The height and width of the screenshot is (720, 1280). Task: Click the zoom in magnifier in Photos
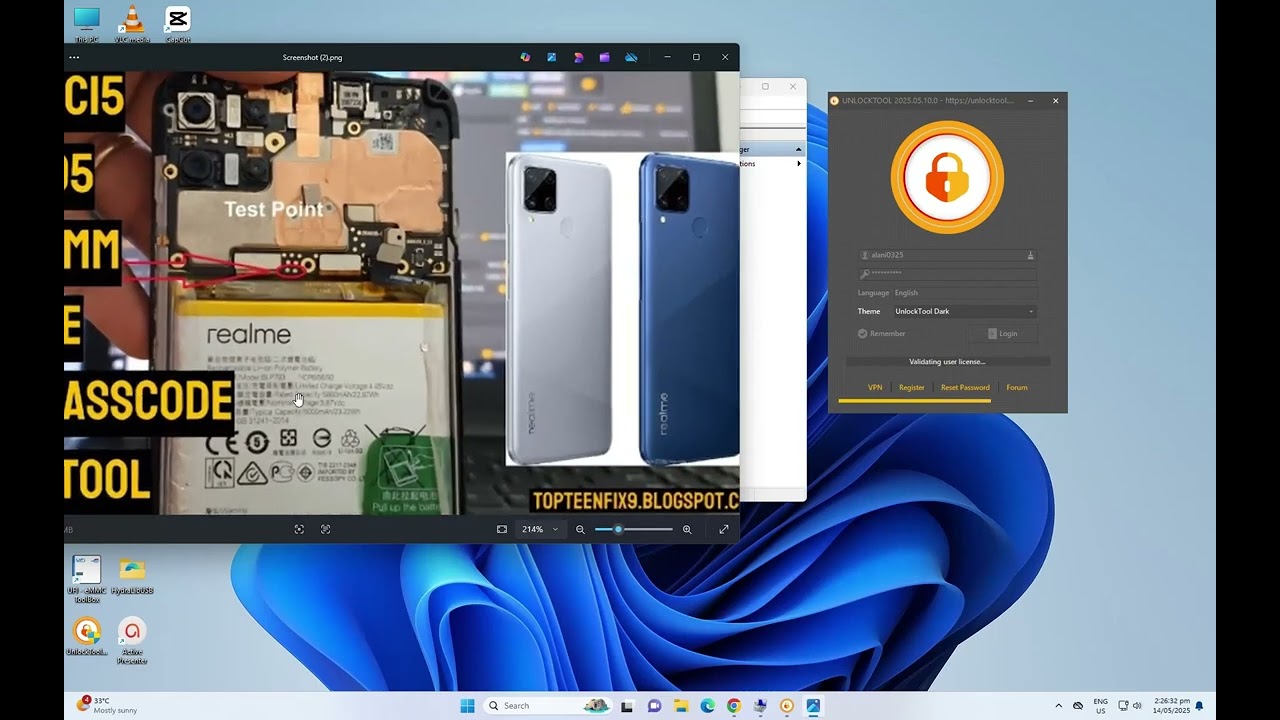tap(687, 529)
